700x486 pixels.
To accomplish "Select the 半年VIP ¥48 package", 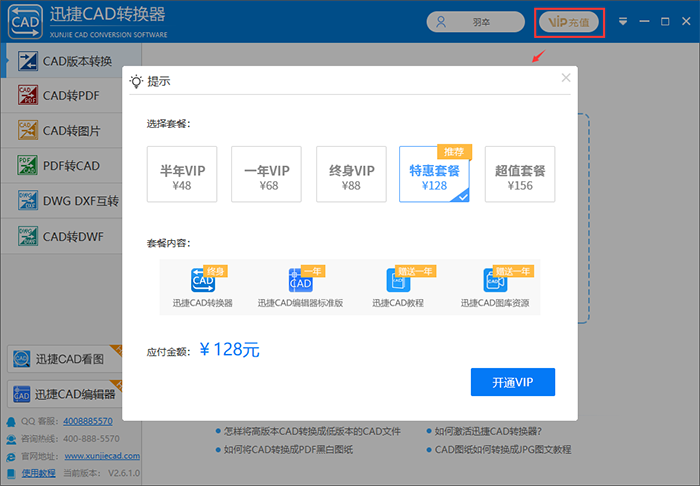I will click(182, 174).
